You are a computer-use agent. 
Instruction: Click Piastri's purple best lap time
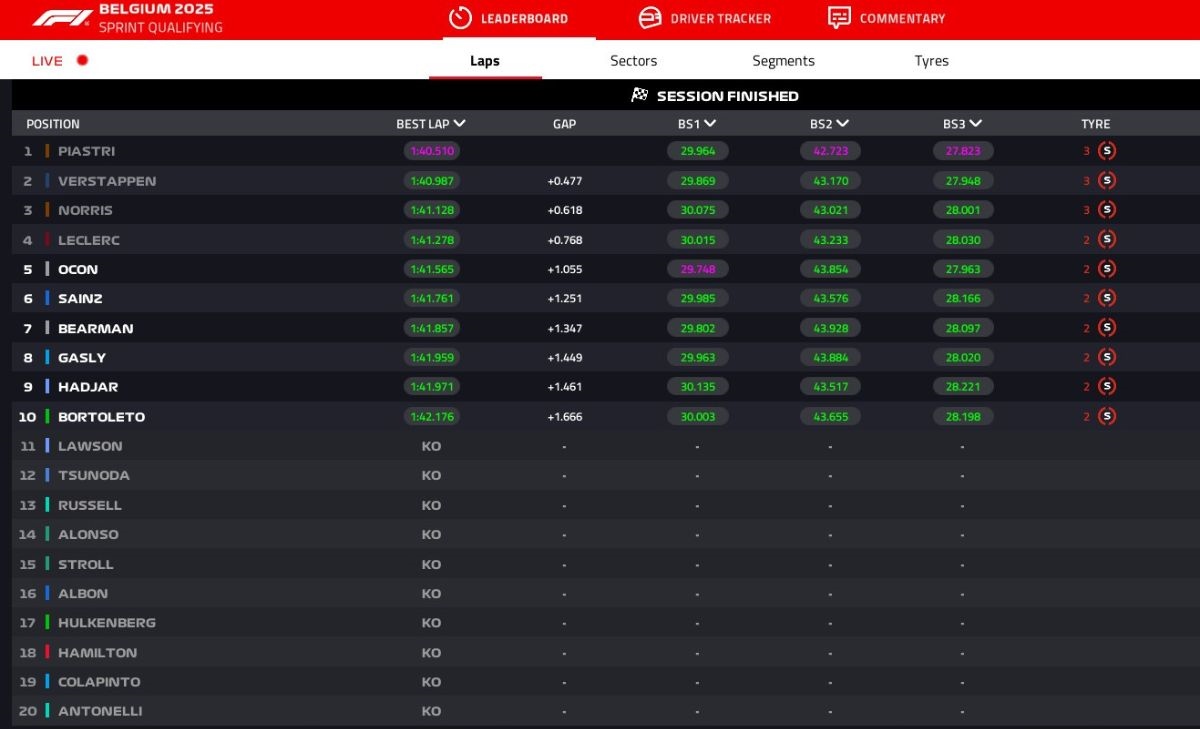click(431, 151)
